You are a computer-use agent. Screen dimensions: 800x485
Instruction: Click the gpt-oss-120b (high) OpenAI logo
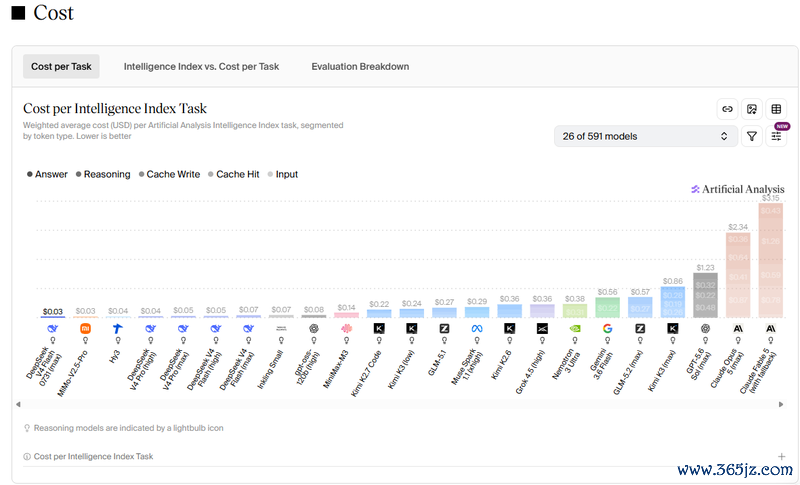click(314, 329)
